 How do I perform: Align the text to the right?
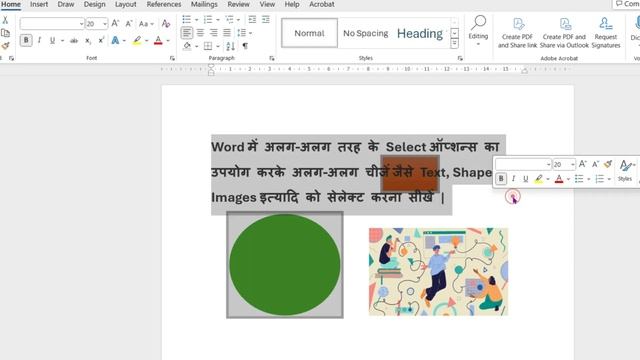tap(213, 33)
